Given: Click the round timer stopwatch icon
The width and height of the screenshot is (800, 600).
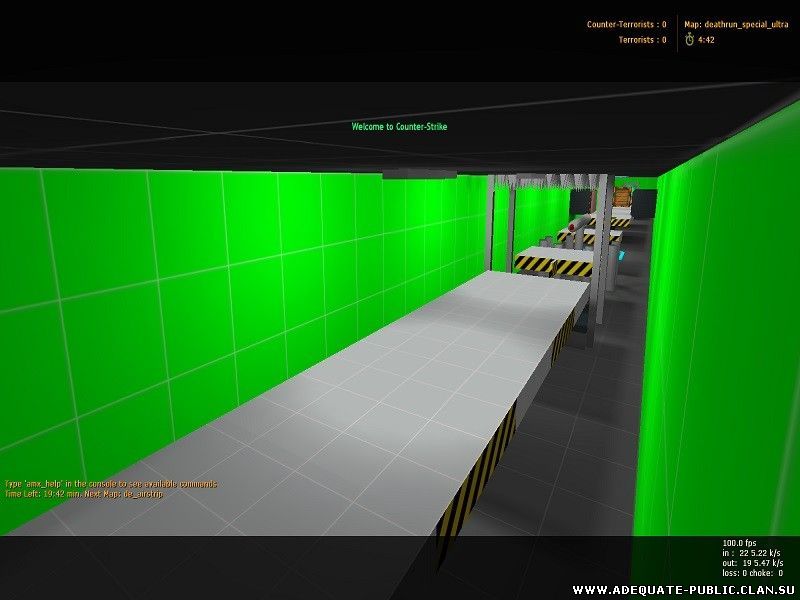Looking at the screenshot, I should pyautogui.click(x=689, y=39).
